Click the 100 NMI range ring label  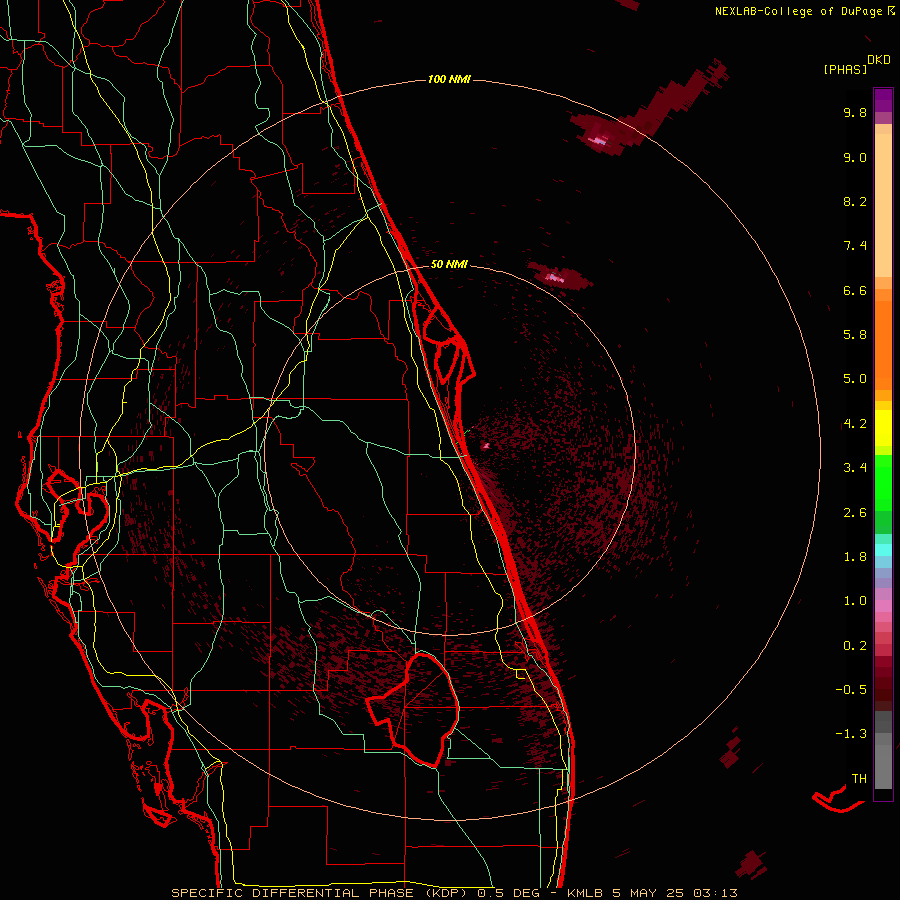coord(449,79)
